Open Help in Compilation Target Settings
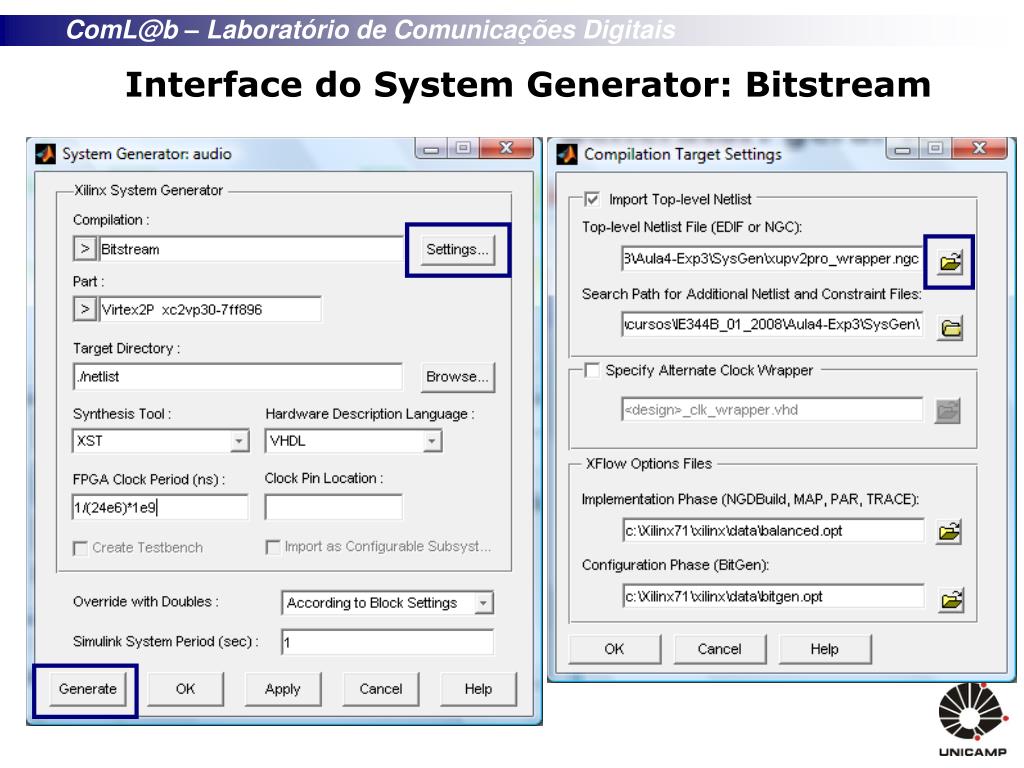Image resolution: width=1024 pixels, height=768 pixels. (824, 649)
